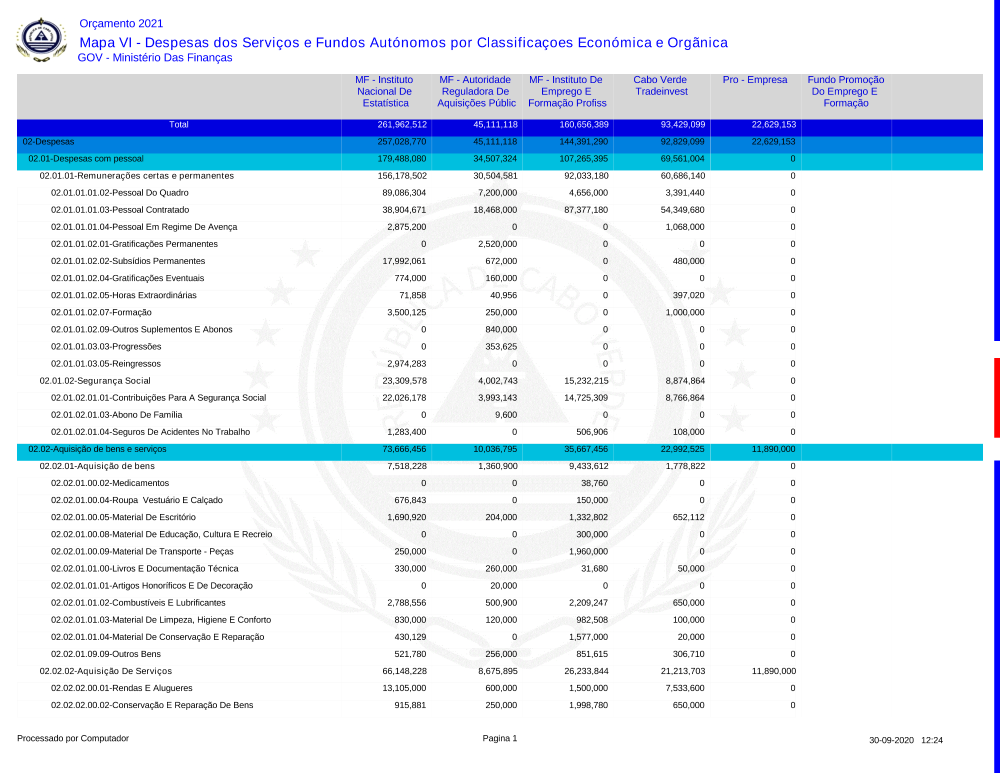Click the 'Mapa VI' document title
This screenshot has height=773, width=1000.
point(403,42)
